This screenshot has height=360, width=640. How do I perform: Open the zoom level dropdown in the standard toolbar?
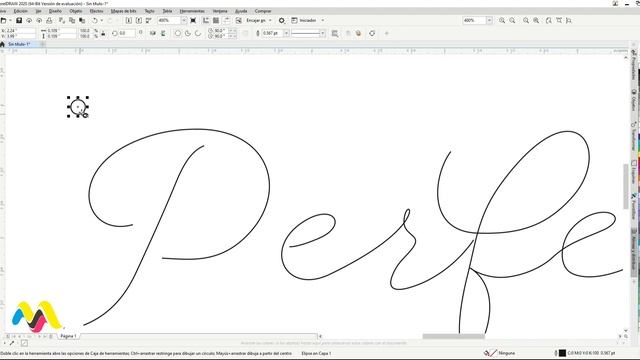click(184, 20)
